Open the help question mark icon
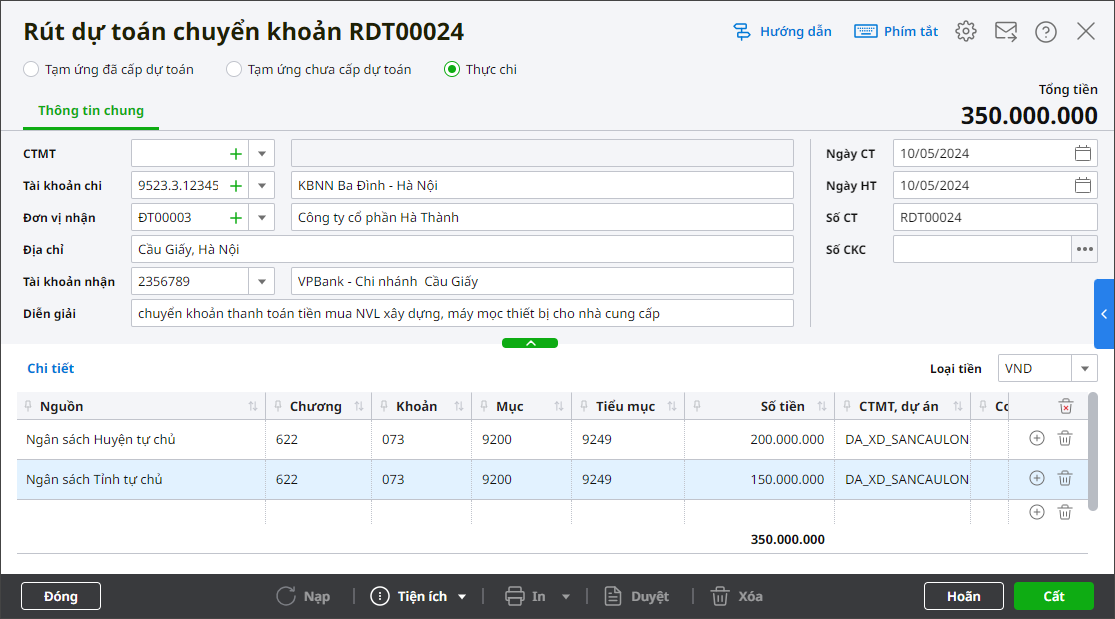 coord(1045,31)
